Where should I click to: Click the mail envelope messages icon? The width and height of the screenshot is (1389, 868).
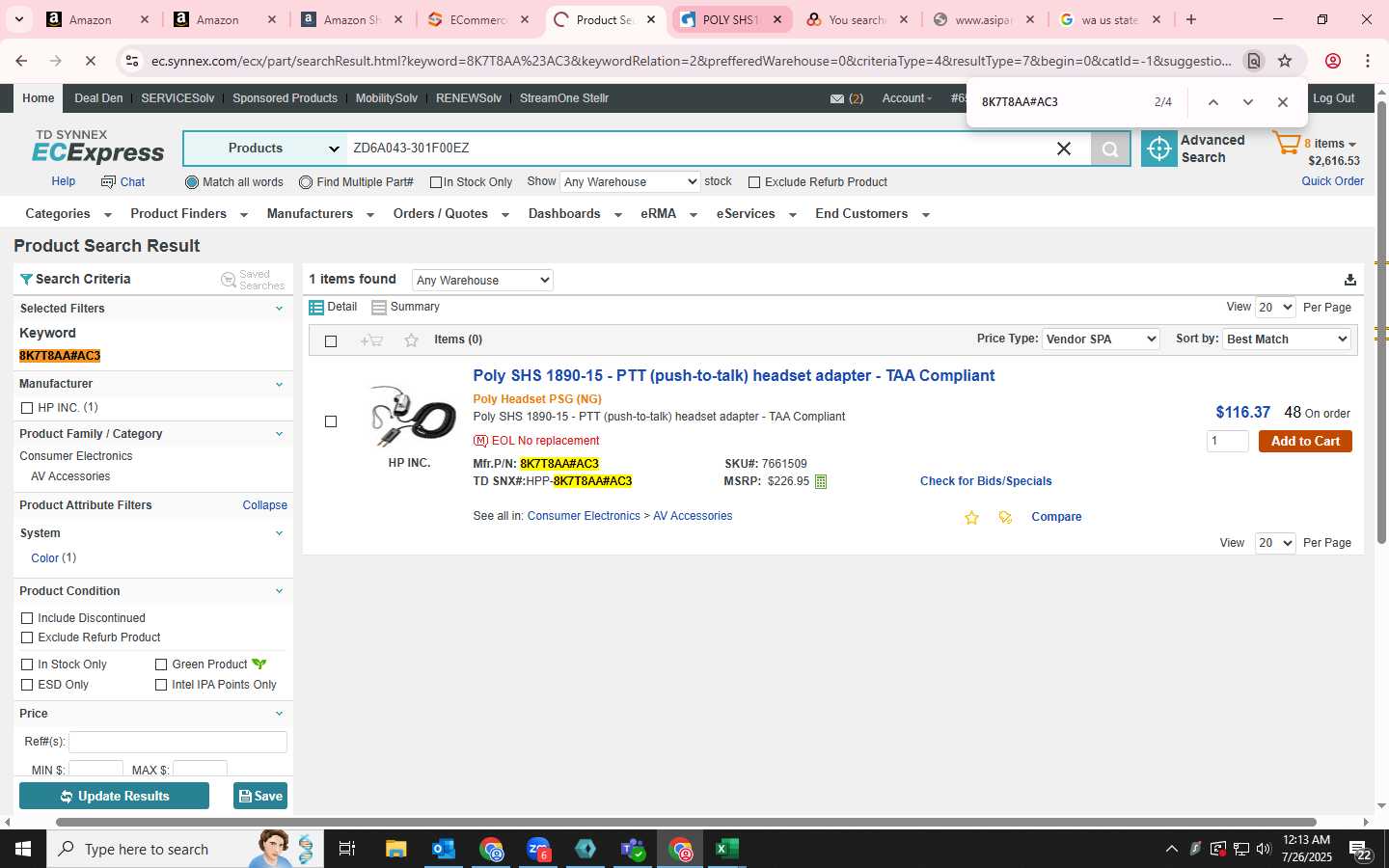point(837,98)
